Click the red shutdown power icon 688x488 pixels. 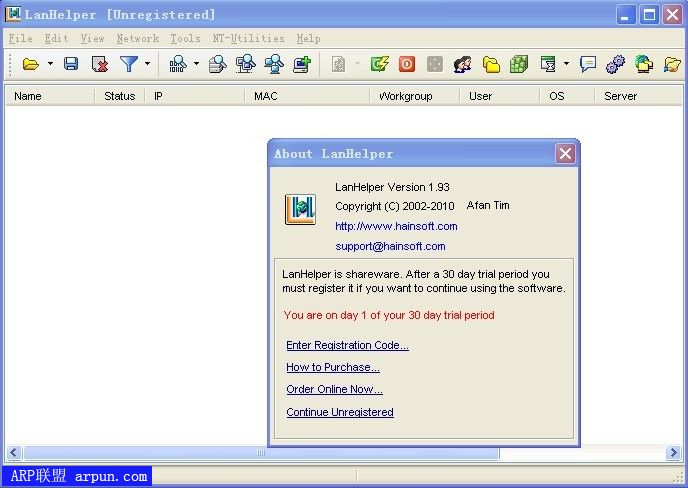pyautogui.click(x=407, y=64)
